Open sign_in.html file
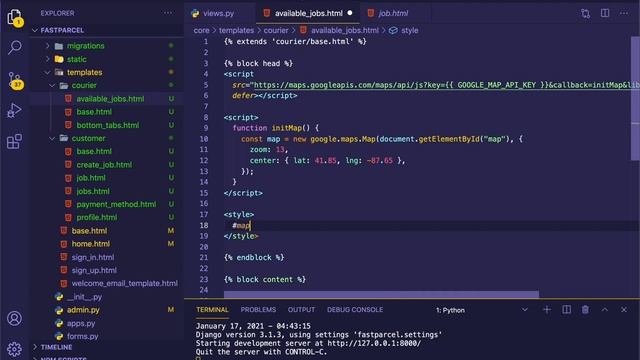 click(x=93, y=257)
